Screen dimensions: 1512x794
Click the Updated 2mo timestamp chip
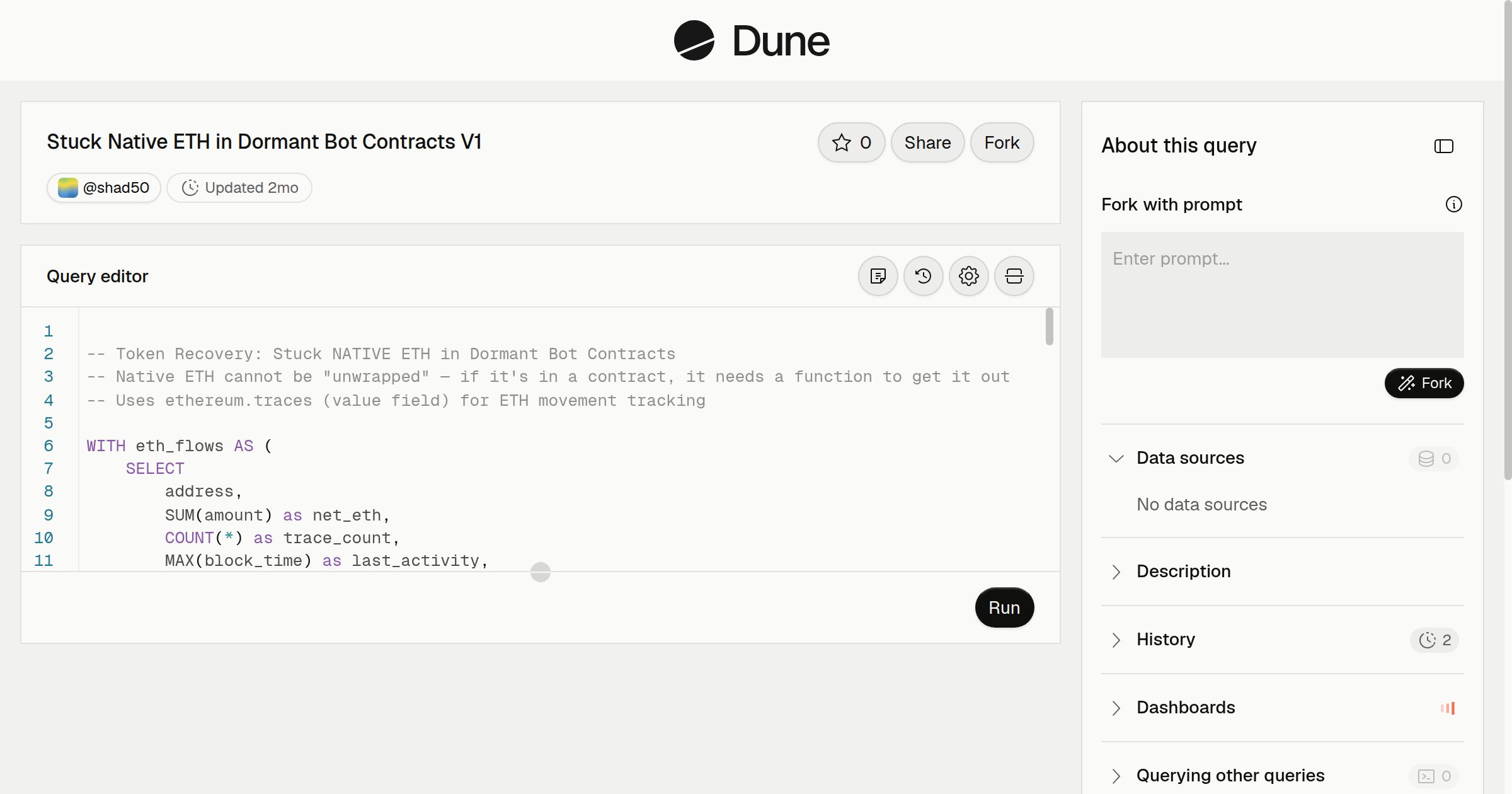239,188
